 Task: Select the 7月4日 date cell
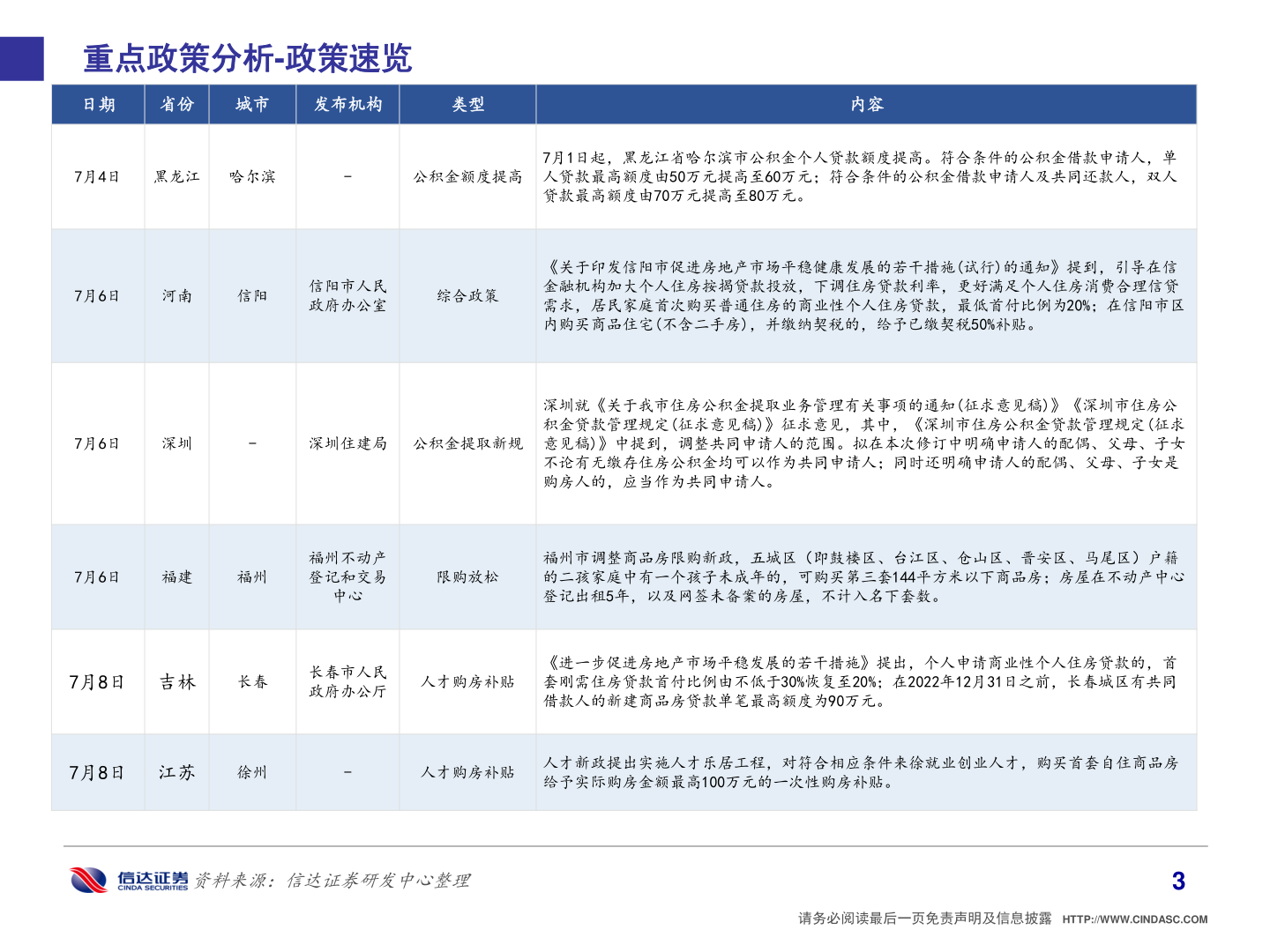pos(97,176)
